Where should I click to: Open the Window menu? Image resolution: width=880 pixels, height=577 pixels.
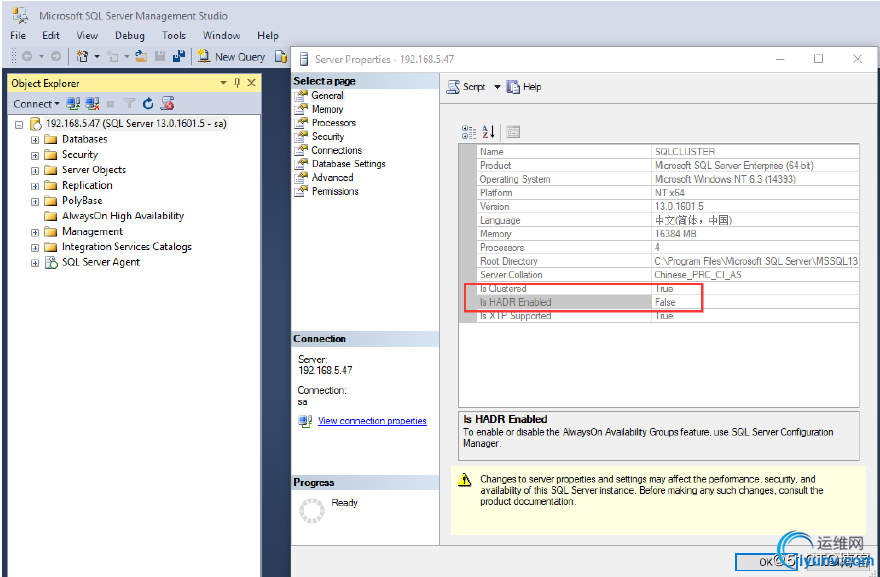click(221, 35)
